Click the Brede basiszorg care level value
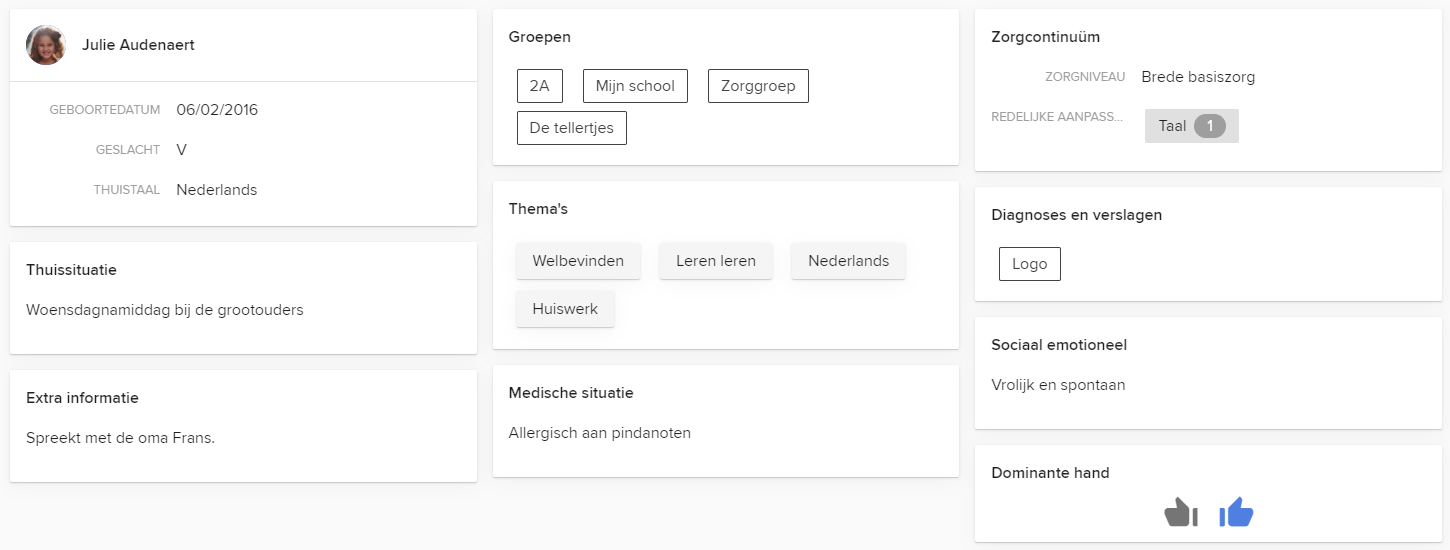This screenshot has height=550, width=1450. point(1198,77)
